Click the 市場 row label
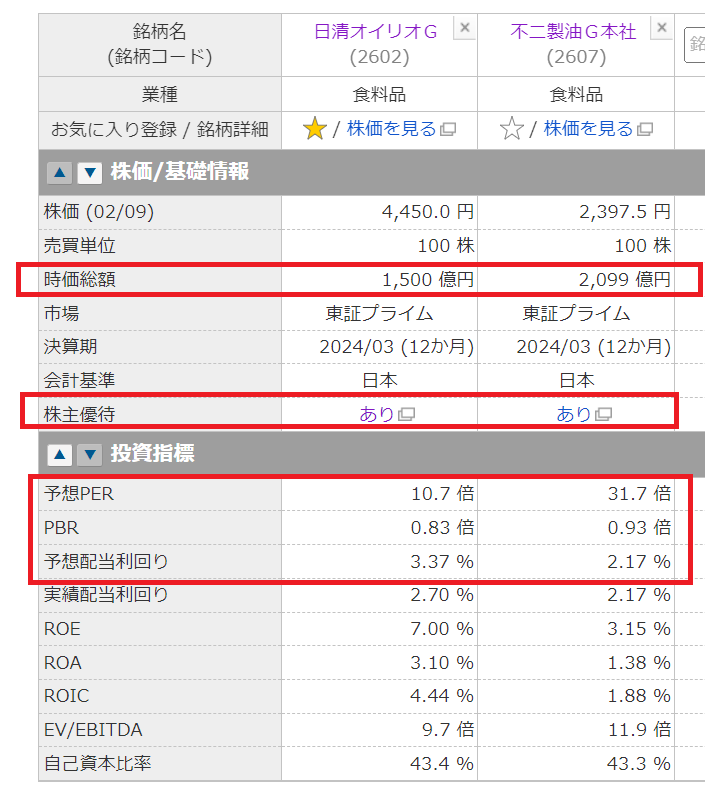 click(62, 313)
